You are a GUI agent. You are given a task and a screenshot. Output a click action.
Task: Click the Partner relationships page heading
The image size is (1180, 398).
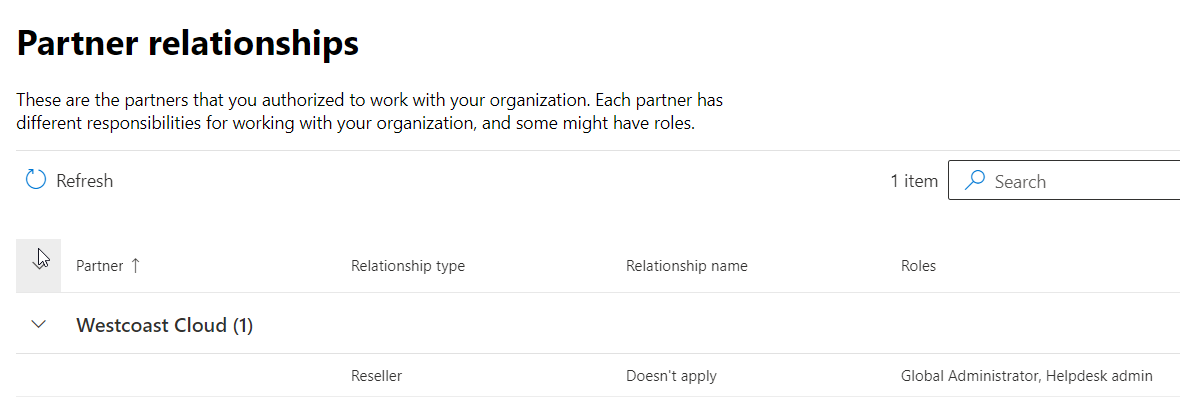[187, 44]
